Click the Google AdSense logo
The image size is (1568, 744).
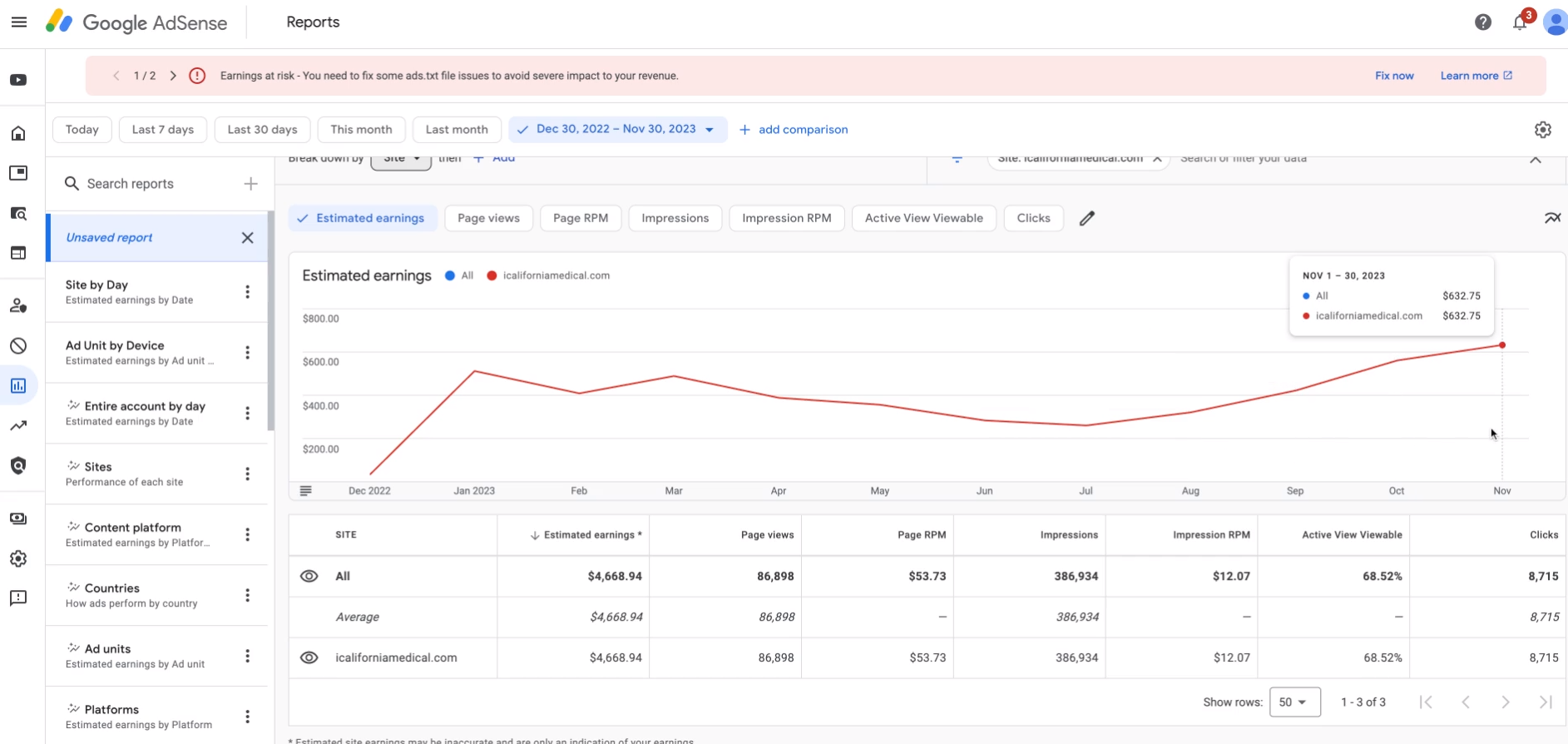pos(136,22)
